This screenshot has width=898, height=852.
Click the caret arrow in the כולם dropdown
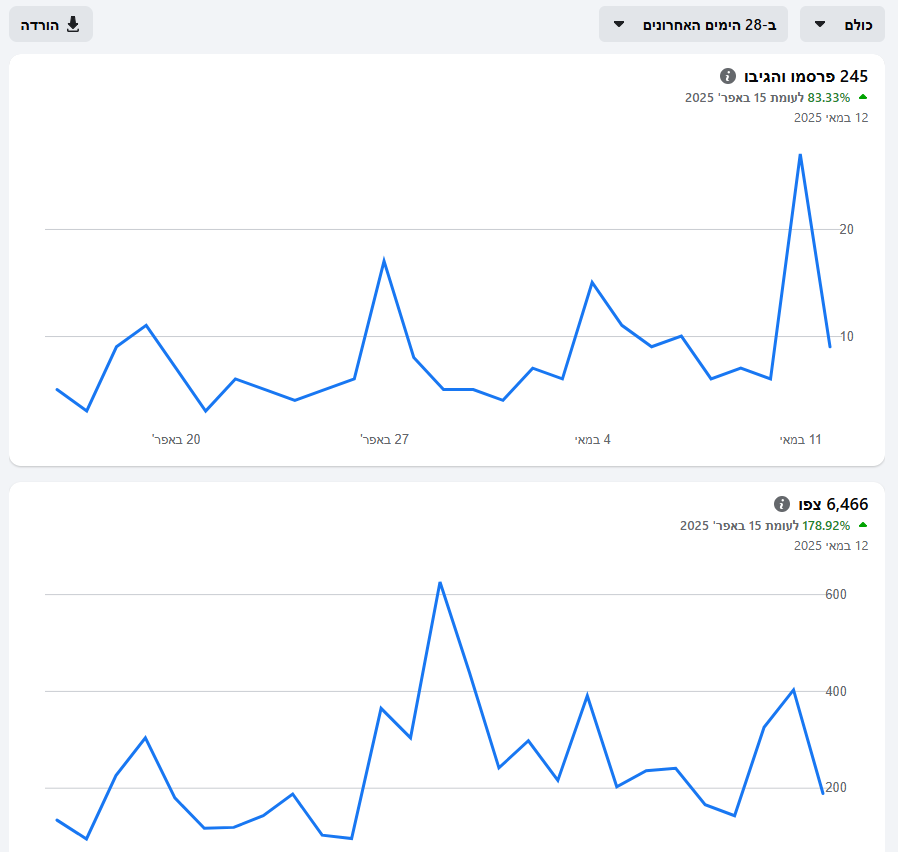pos(820,24)
